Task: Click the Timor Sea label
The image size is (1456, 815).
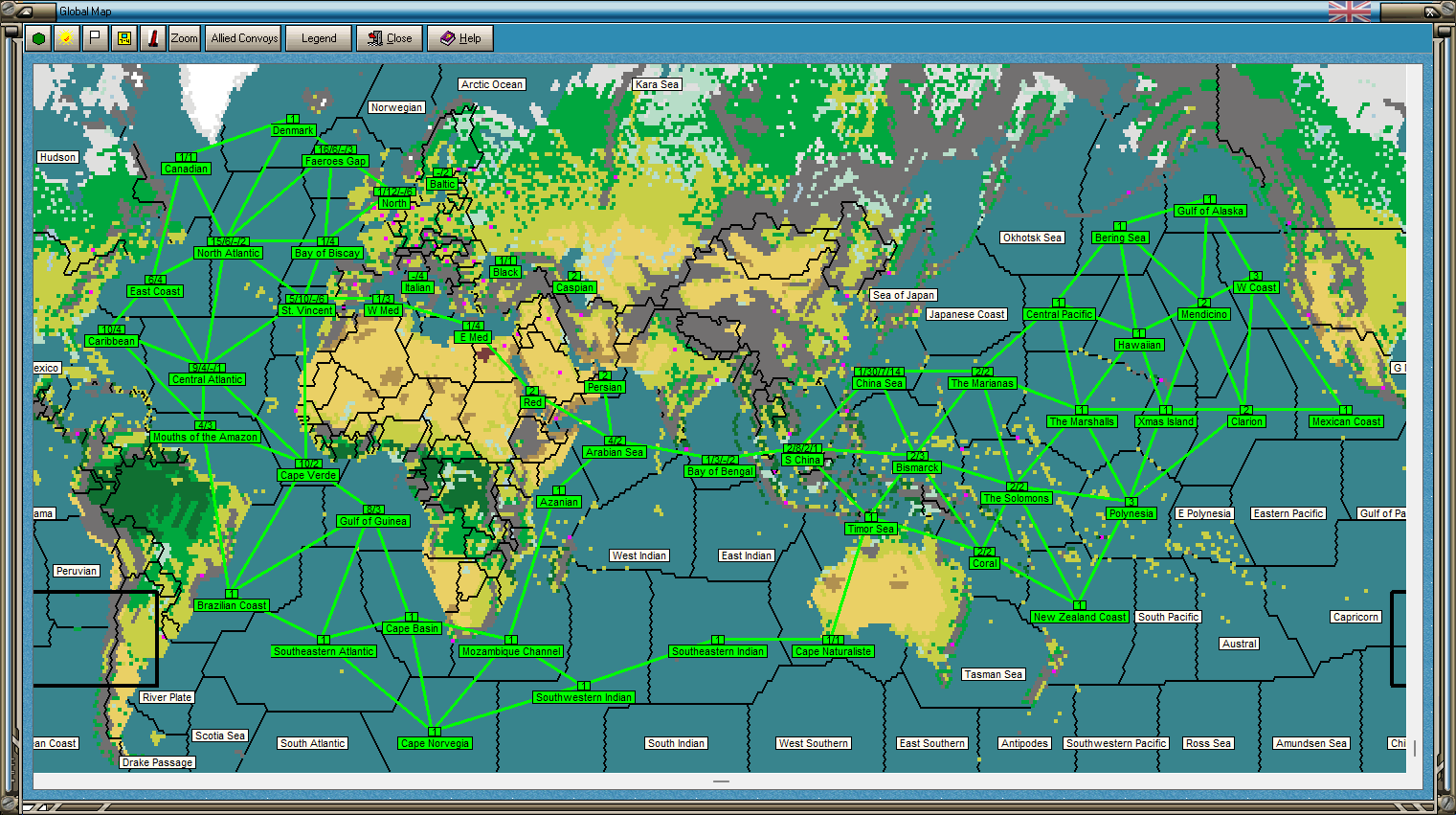Action: click(871, 529)
